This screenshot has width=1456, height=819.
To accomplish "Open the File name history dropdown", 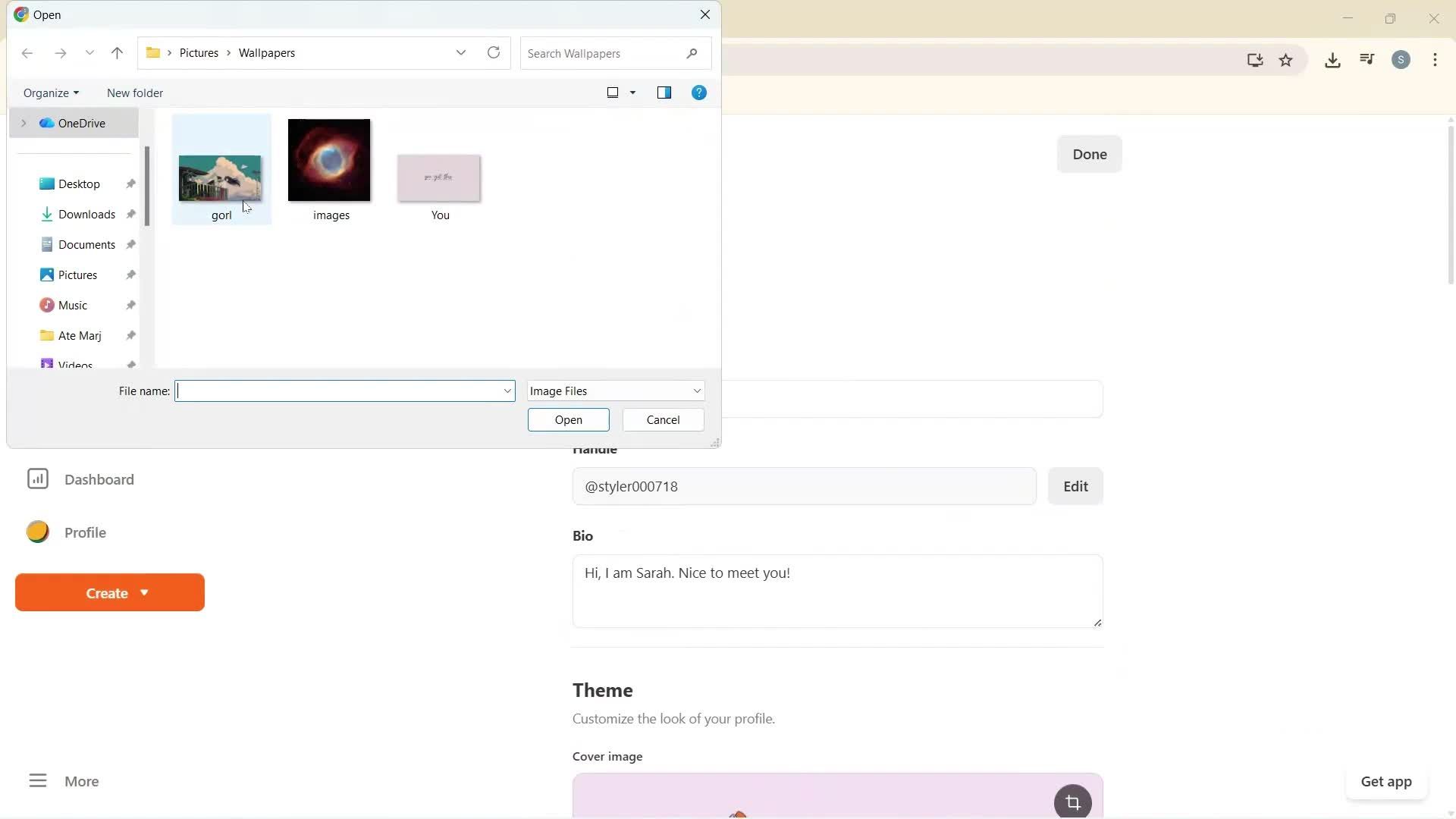I will pos(507,391).
